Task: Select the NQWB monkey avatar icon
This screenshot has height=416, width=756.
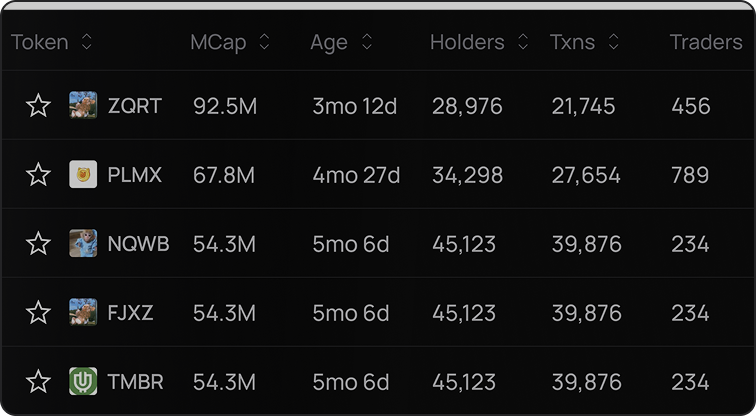Action: point(83,243)
